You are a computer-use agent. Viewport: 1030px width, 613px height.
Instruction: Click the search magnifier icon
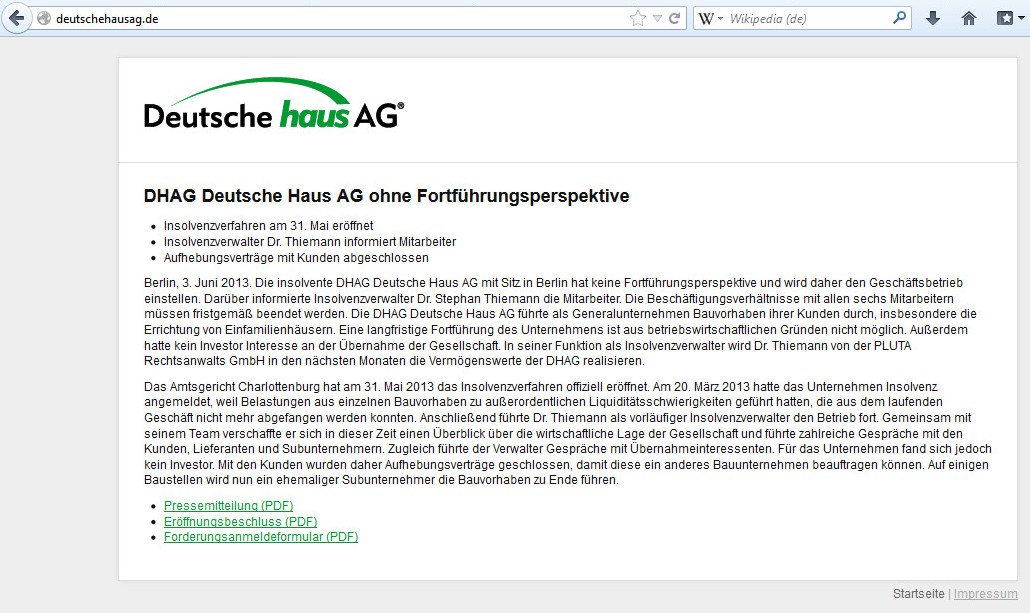click(x=899, y=18)
